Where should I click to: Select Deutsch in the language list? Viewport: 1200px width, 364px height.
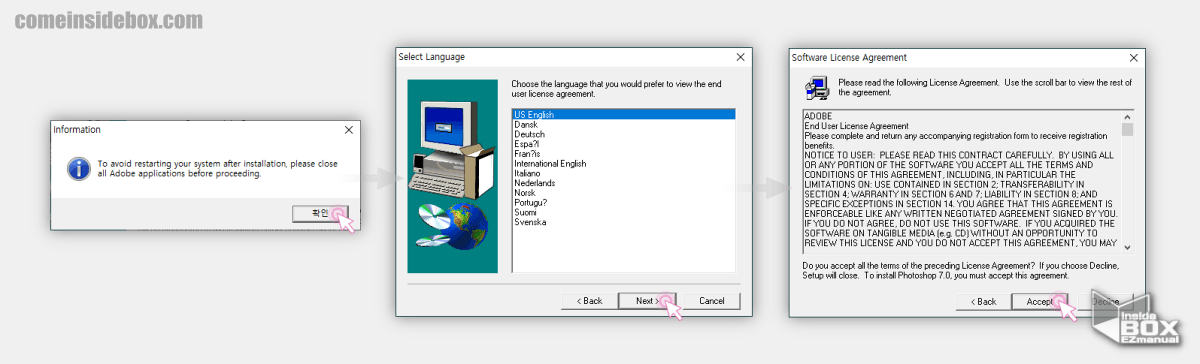[x=529, y=134]
